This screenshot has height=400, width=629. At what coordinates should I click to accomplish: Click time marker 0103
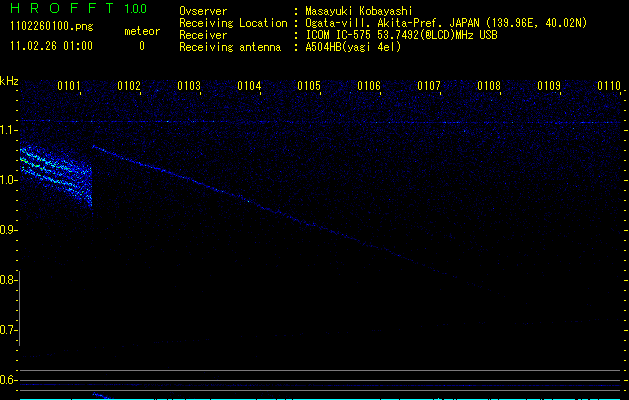click(x=189, y=86)
